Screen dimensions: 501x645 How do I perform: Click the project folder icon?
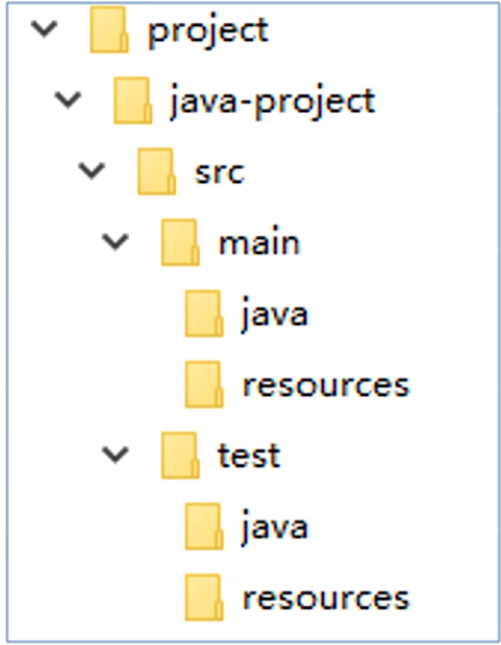point(109,30)
